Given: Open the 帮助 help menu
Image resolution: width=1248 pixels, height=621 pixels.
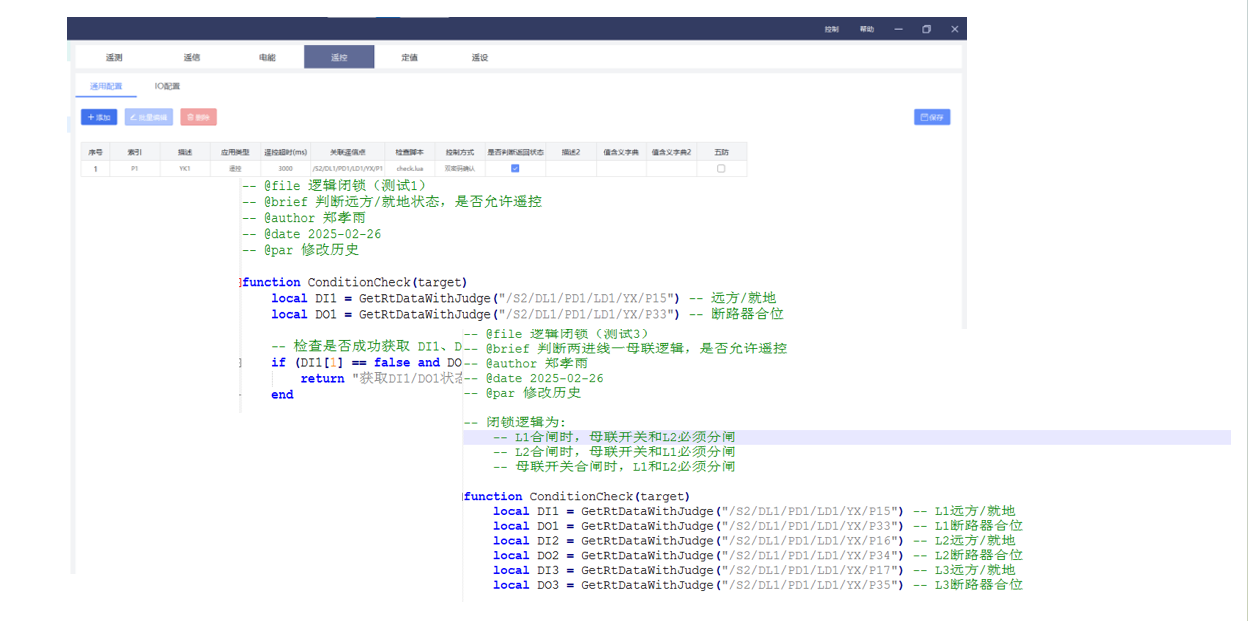Looking at the screenshot, I should click(866, 29).
